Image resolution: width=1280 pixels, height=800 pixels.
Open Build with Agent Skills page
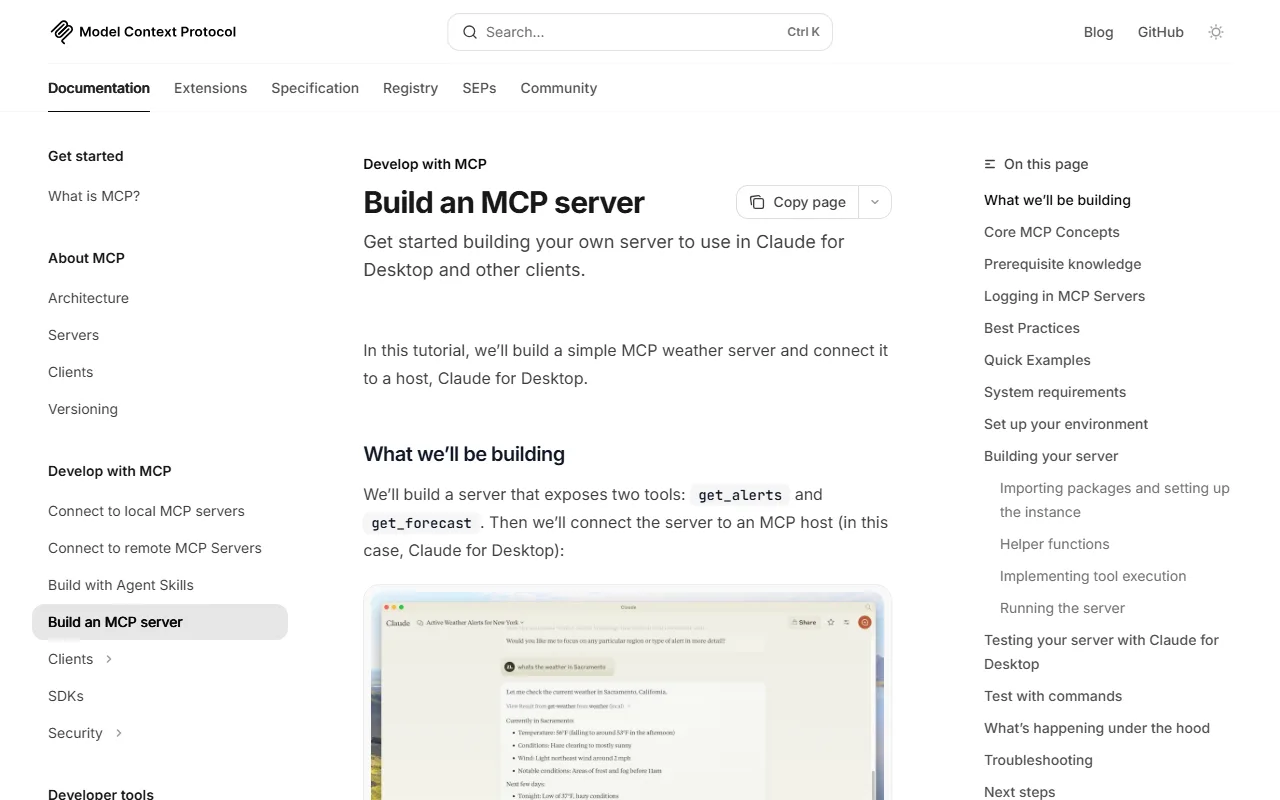(121, 585)
